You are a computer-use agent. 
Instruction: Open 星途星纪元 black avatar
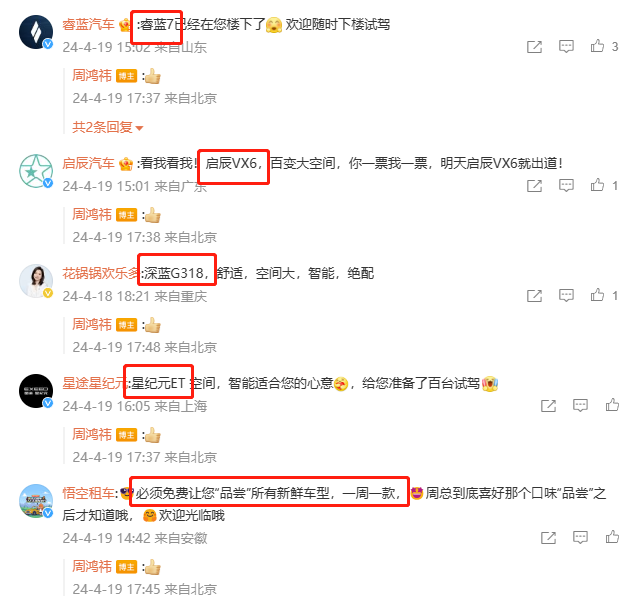coord(36,391)
